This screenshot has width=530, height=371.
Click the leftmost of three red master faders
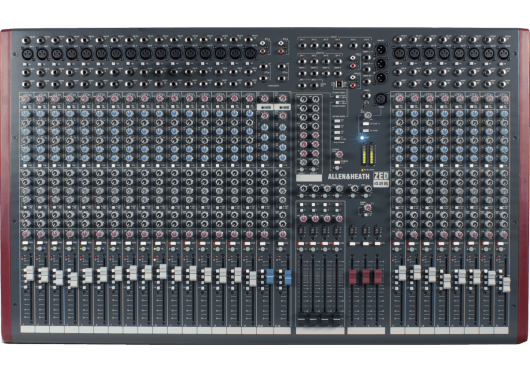353,277
